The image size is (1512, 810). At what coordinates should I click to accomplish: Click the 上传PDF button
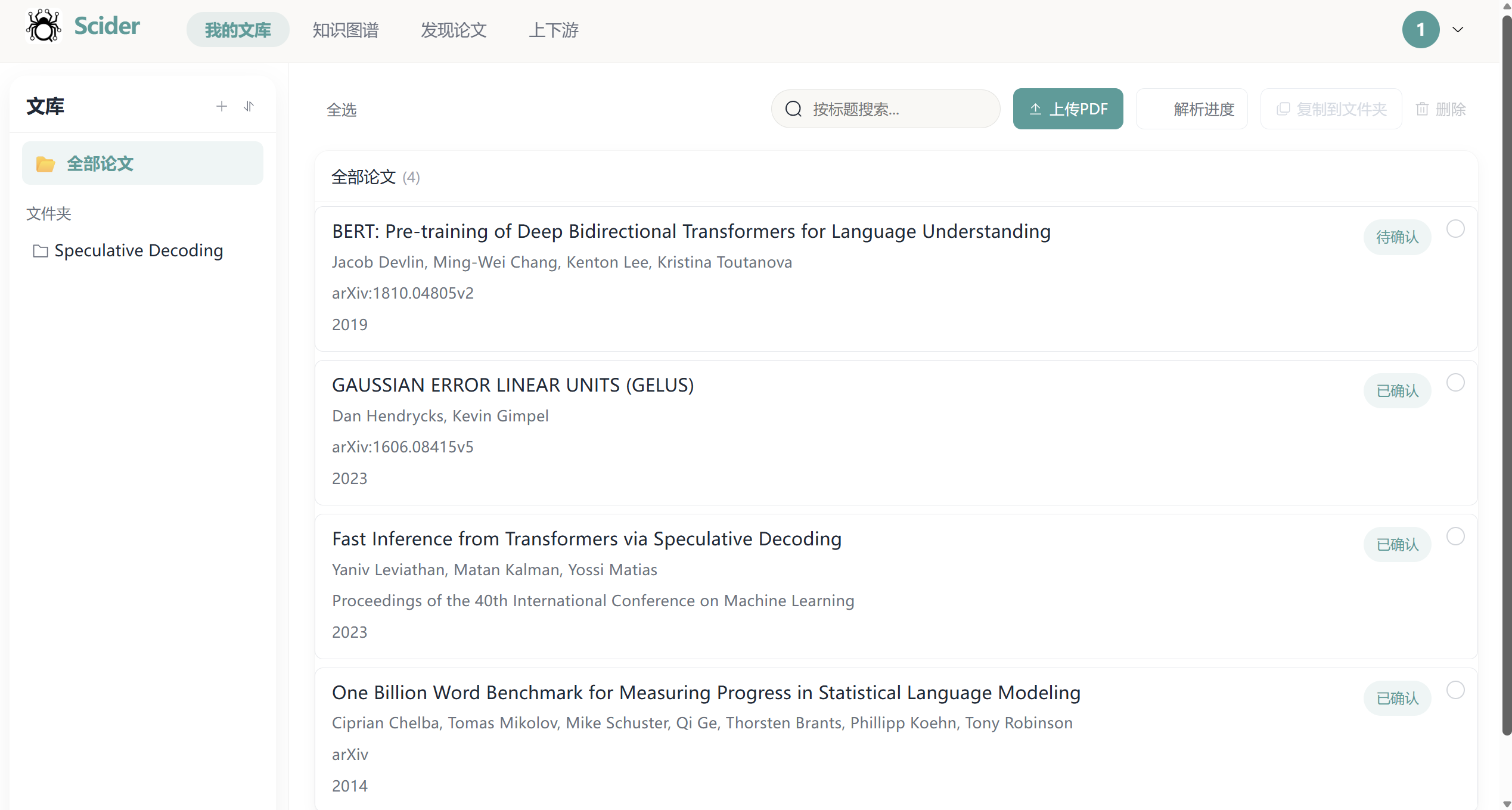click(1068, 109)
